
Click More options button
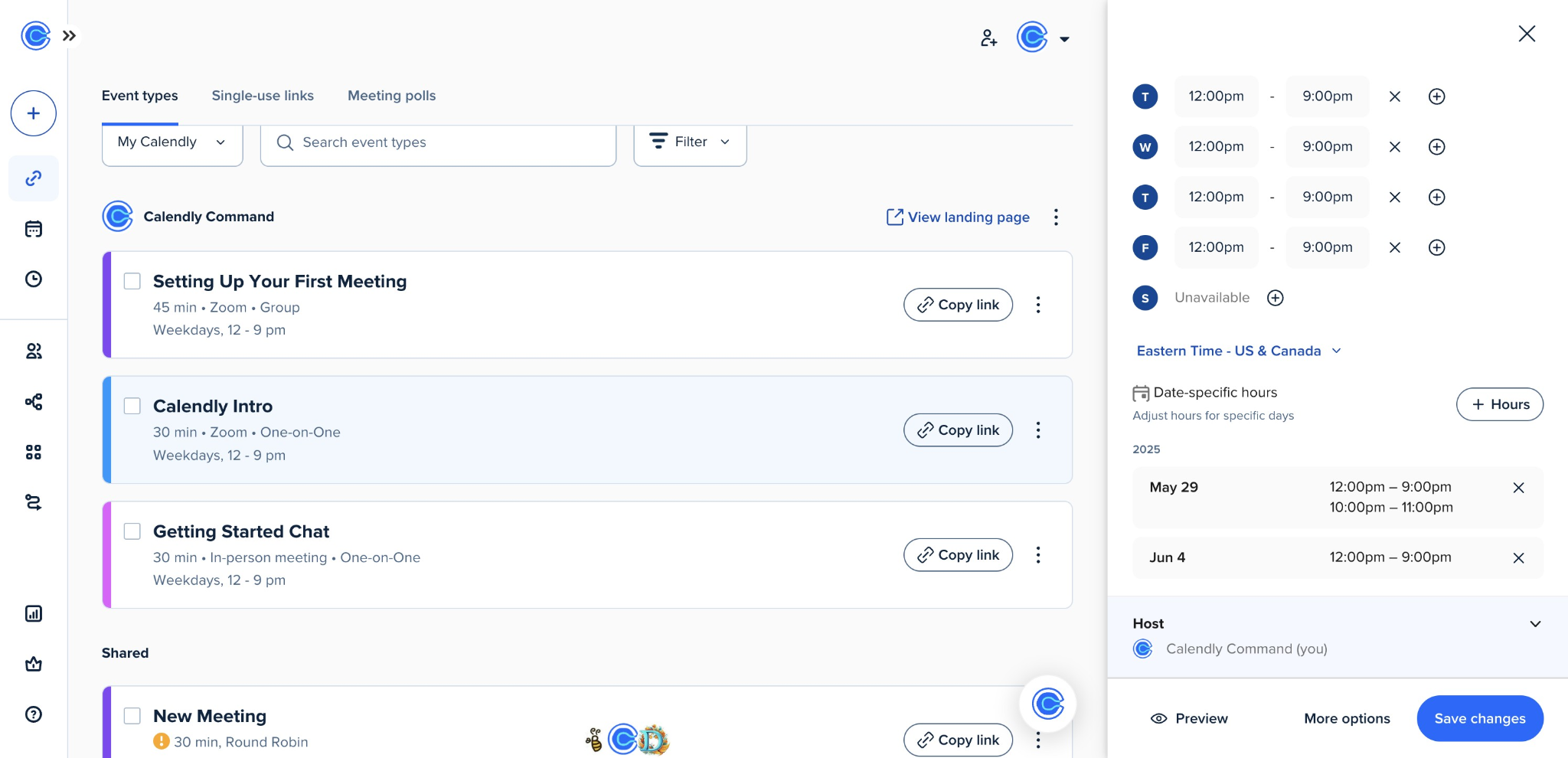[x=1347, y=718]
